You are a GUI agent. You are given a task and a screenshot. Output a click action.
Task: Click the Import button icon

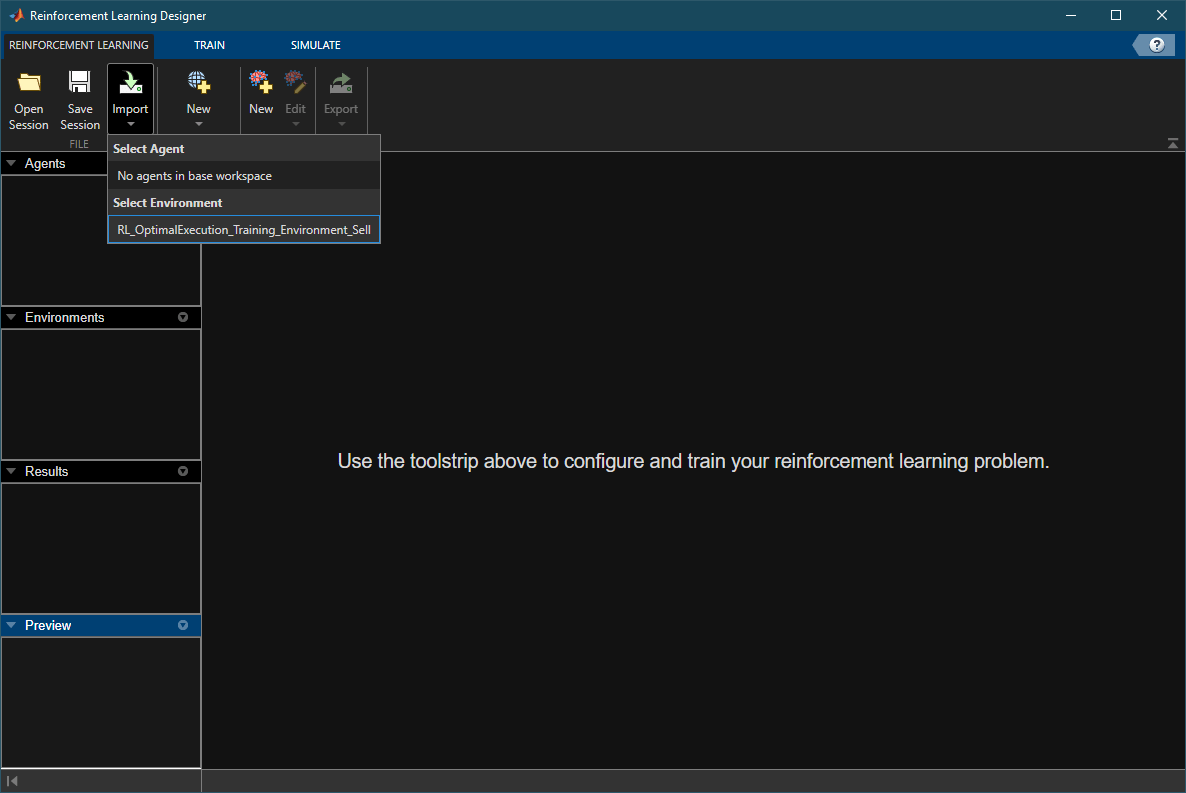tap(130, 82)
